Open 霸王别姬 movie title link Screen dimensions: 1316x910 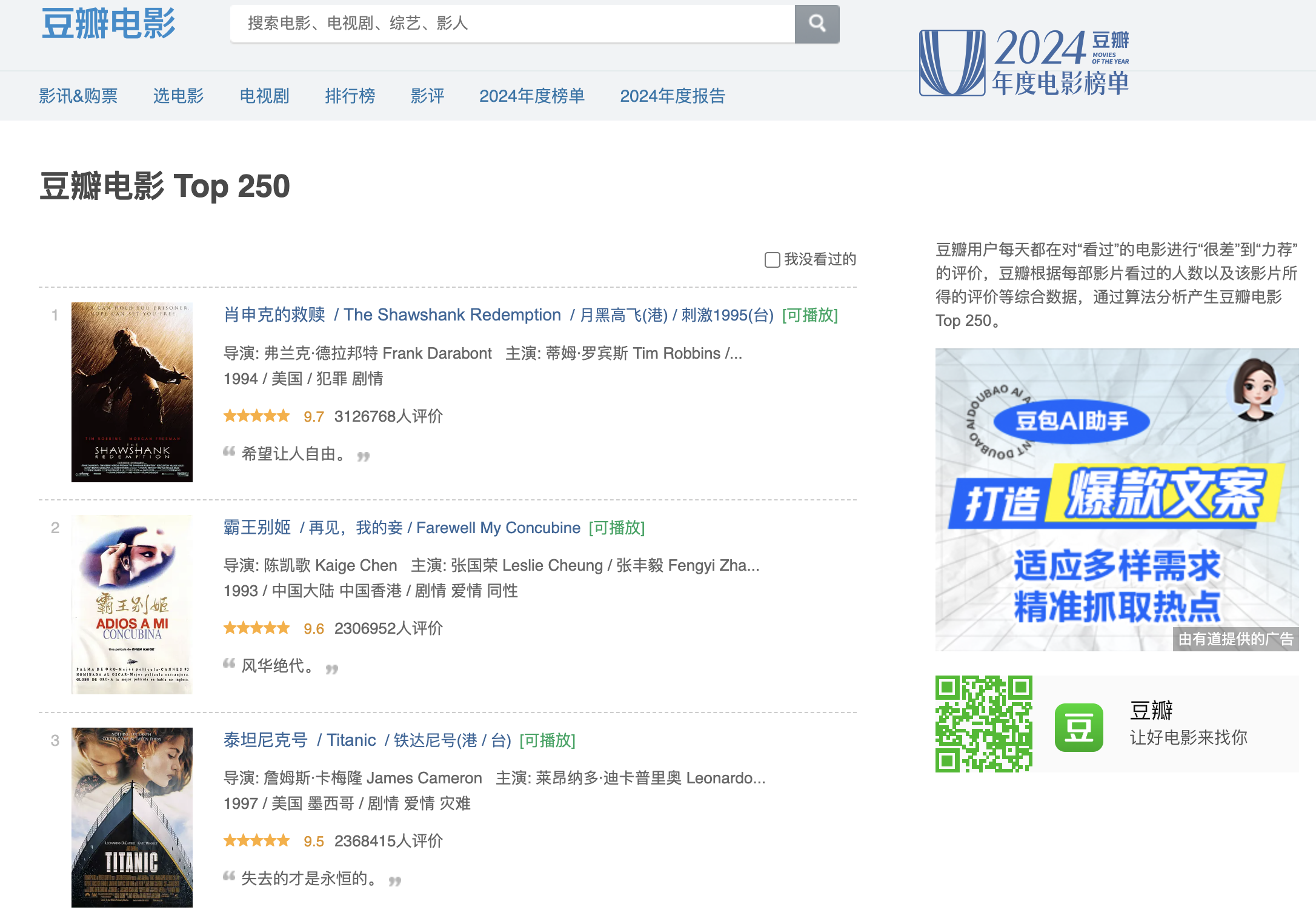pos(257,527)
